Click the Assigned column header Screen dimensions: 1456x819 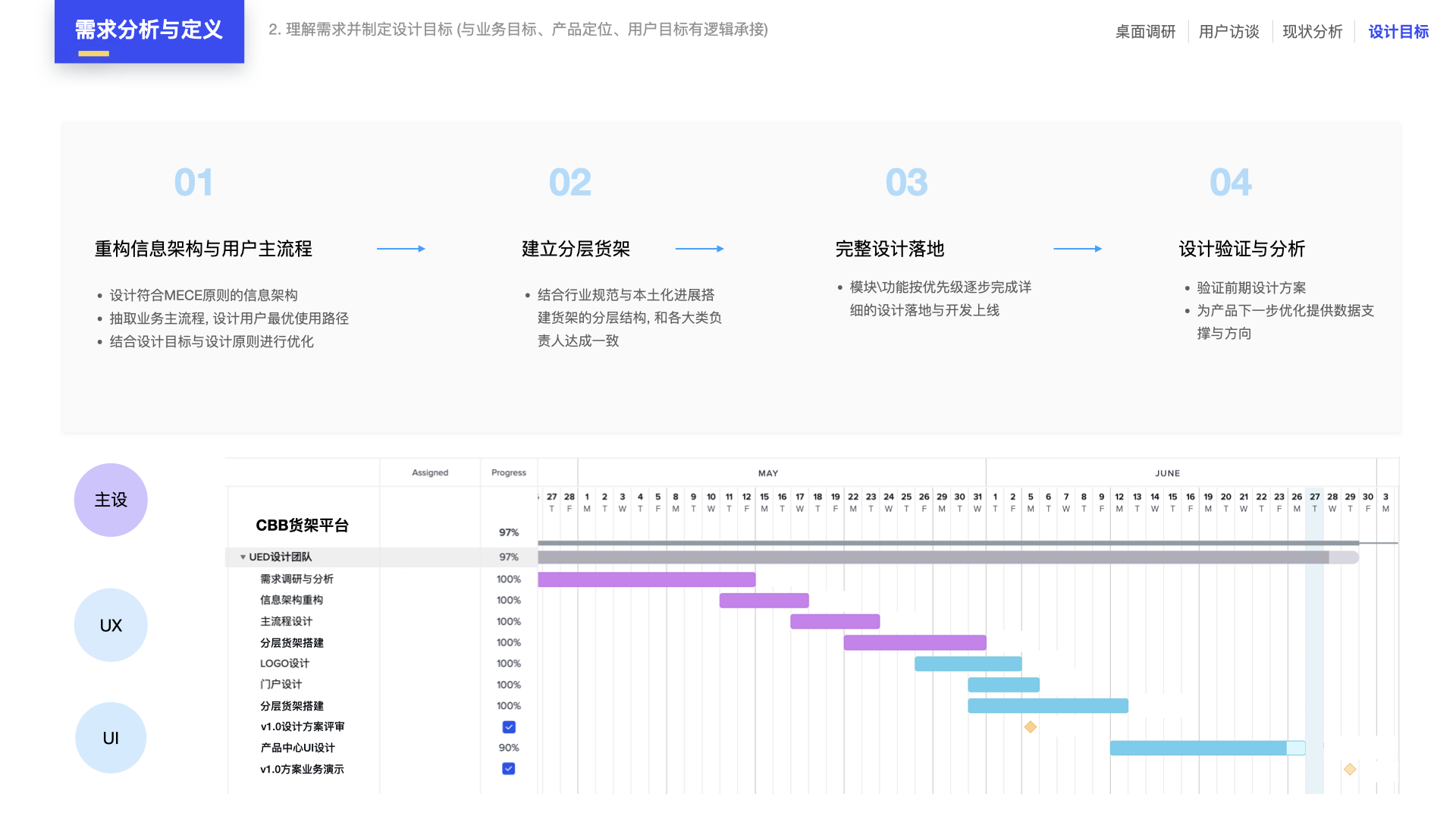coord(430,472)
